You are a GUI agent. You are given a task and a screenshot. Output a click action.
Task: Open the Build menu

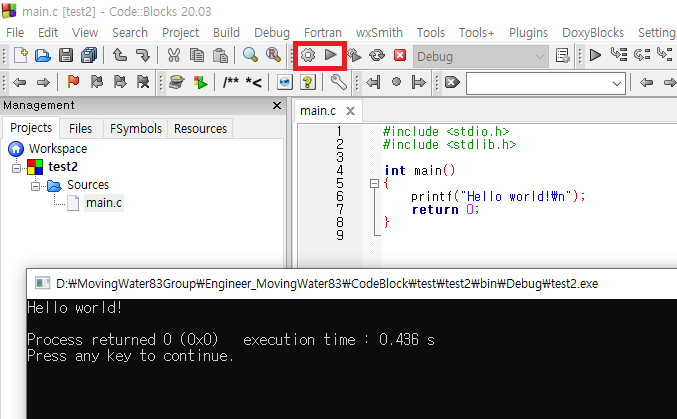click(x=226, y=32)
